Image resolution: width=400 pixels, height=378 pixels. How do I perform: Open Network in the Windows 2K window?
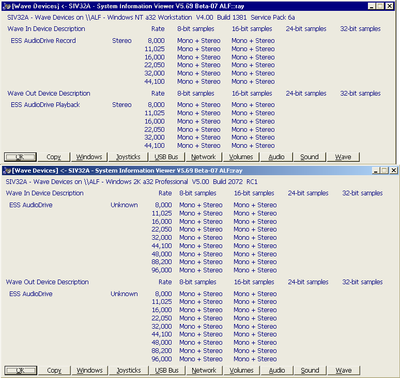[204, 370]
